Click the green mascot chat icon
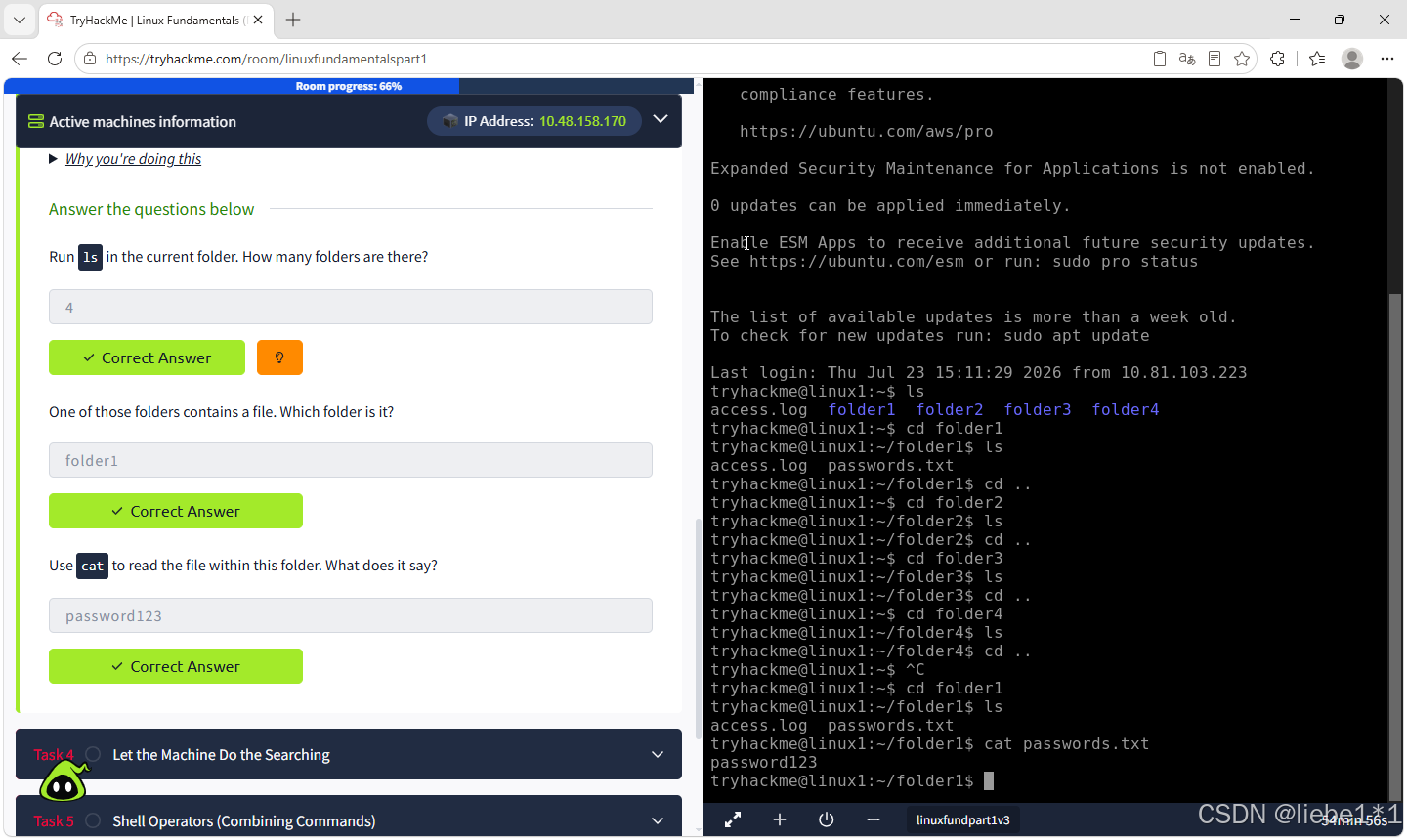Screen dimensions: 1407x840 pos(64,780)
